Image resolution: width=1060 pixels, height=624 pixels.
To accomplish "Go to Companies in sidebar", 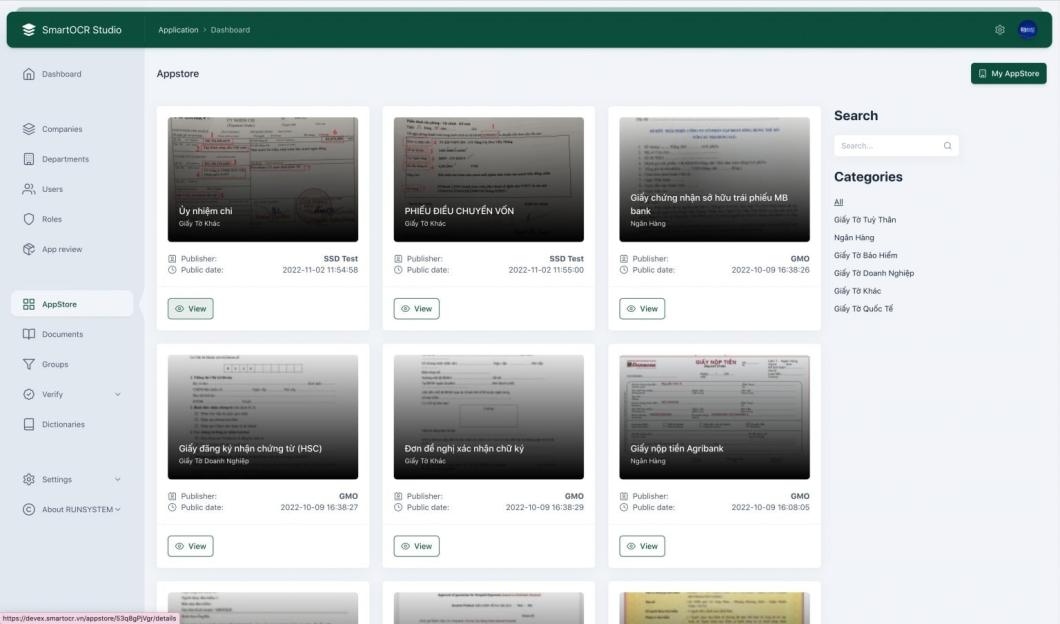I will 62,129.
